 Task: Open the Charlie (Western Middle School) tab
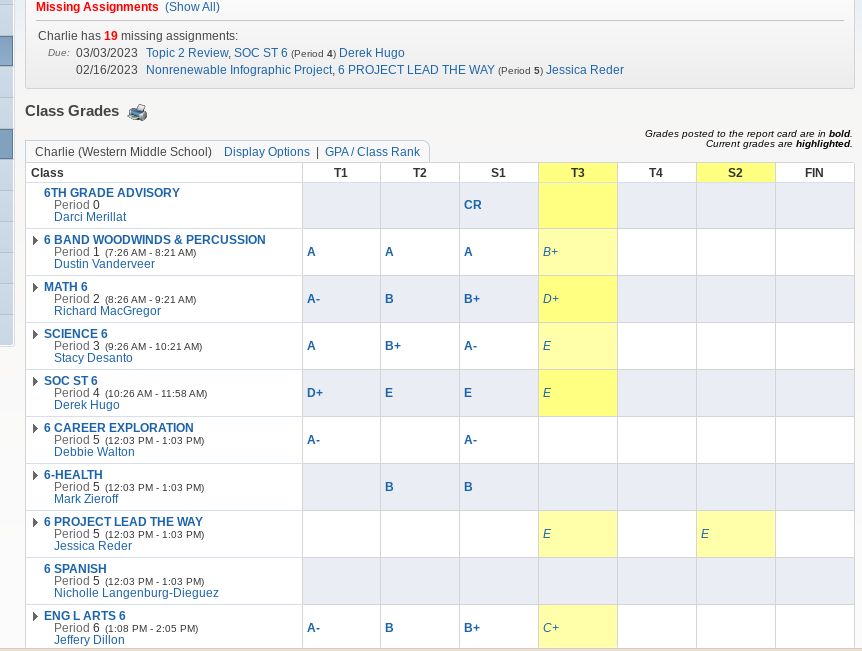123,152
